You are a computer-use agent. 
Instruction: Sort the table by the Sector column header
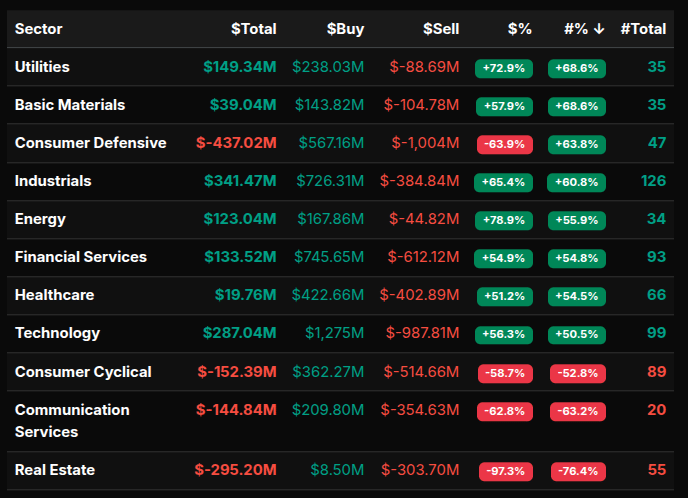[x=39, y=29]
